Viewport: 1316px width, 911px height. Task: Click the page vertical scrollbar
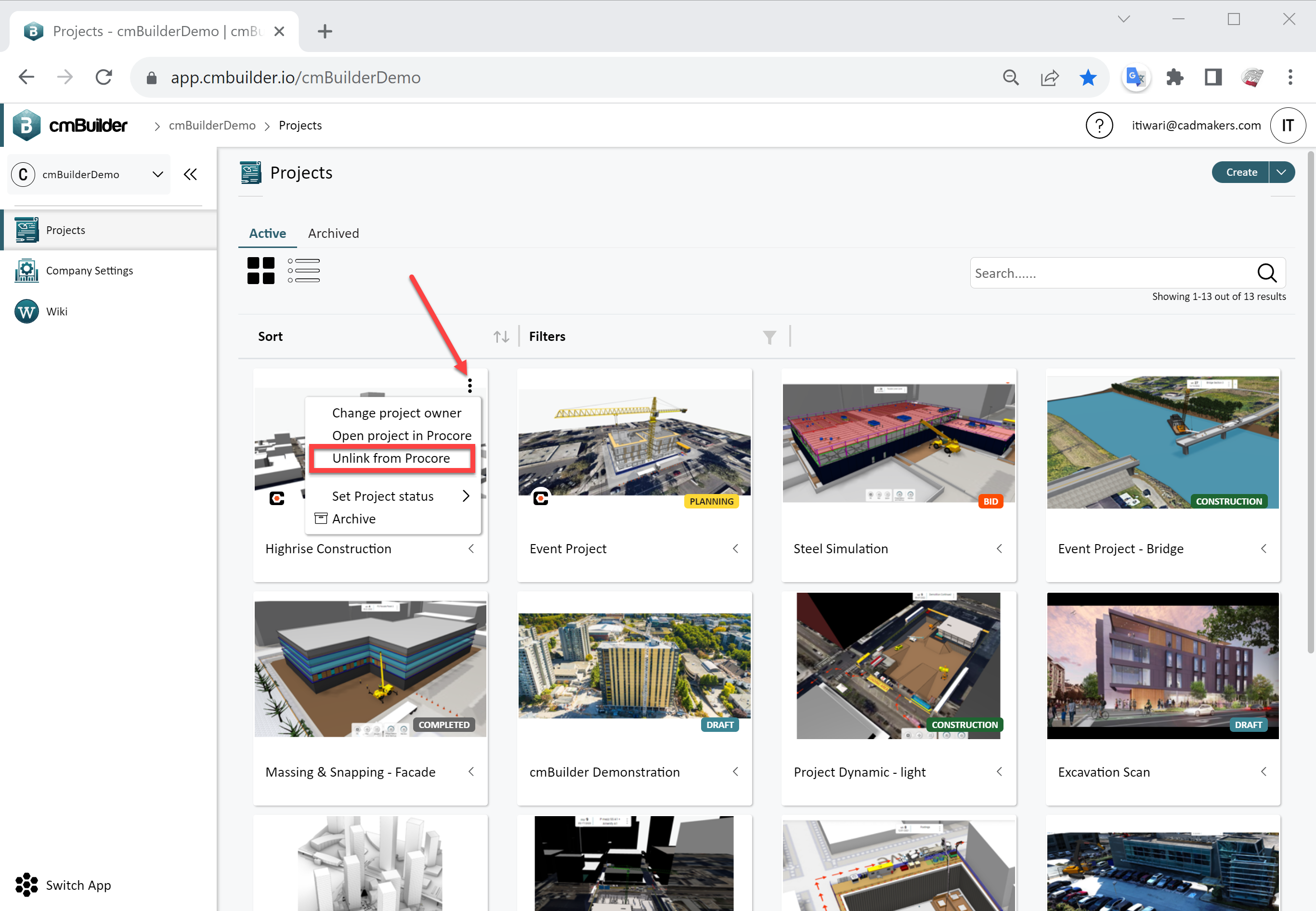pyautogui.click(x=1310, y=403)
